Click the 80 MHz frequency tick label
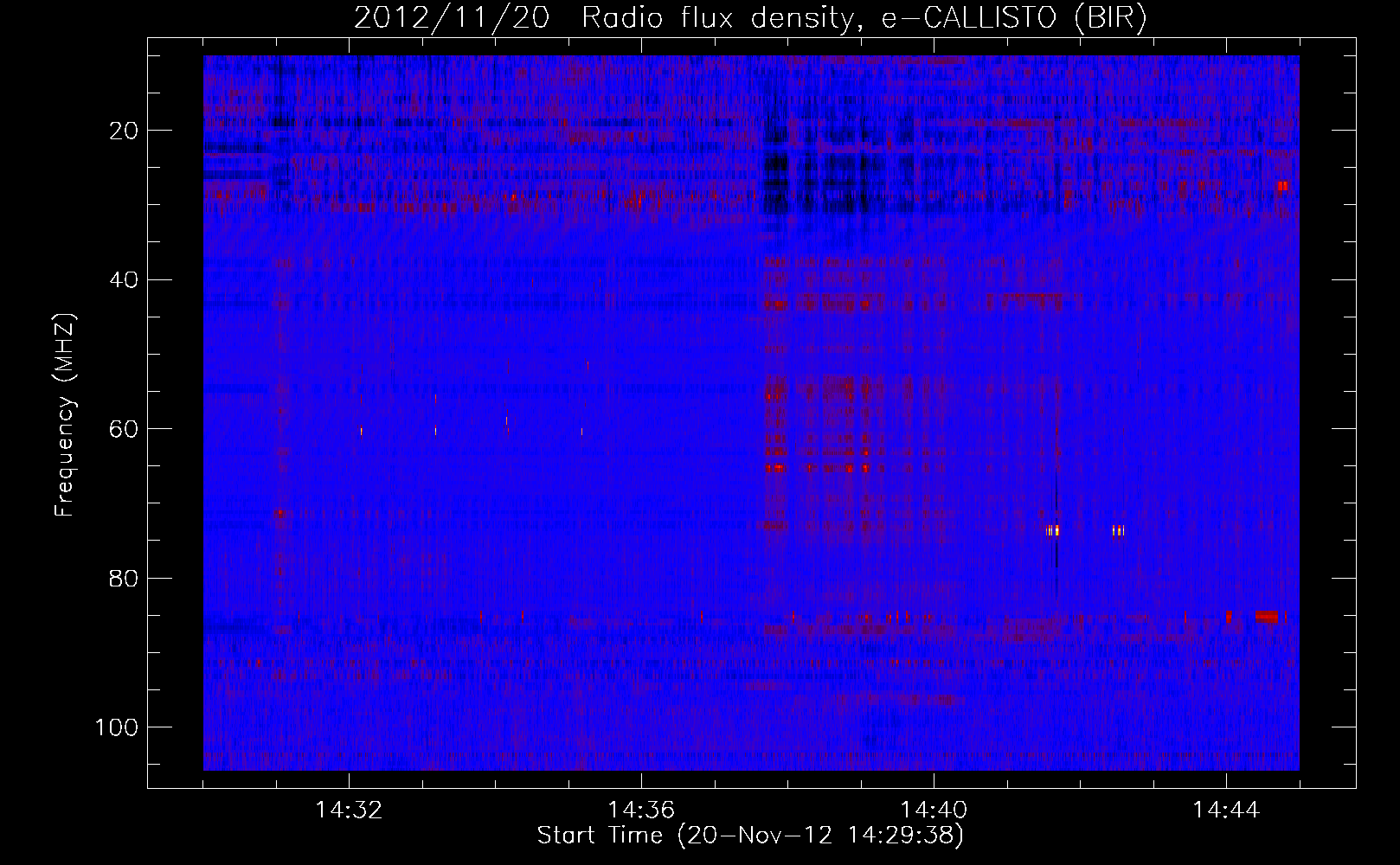The width and height of the screenshot is (1400, 865). click(125, 578)
